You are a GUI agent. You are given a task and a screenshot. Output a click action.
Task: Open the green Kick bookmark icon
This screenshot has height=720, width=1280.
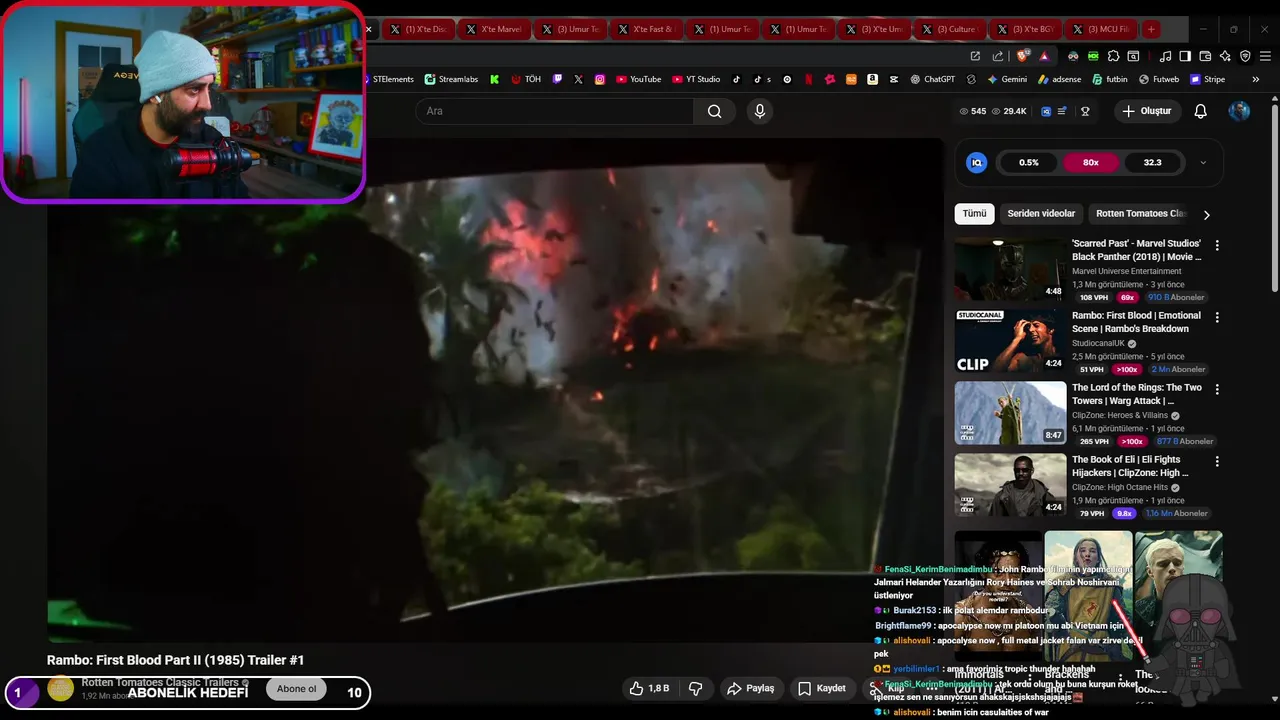[x=494, y=79]
